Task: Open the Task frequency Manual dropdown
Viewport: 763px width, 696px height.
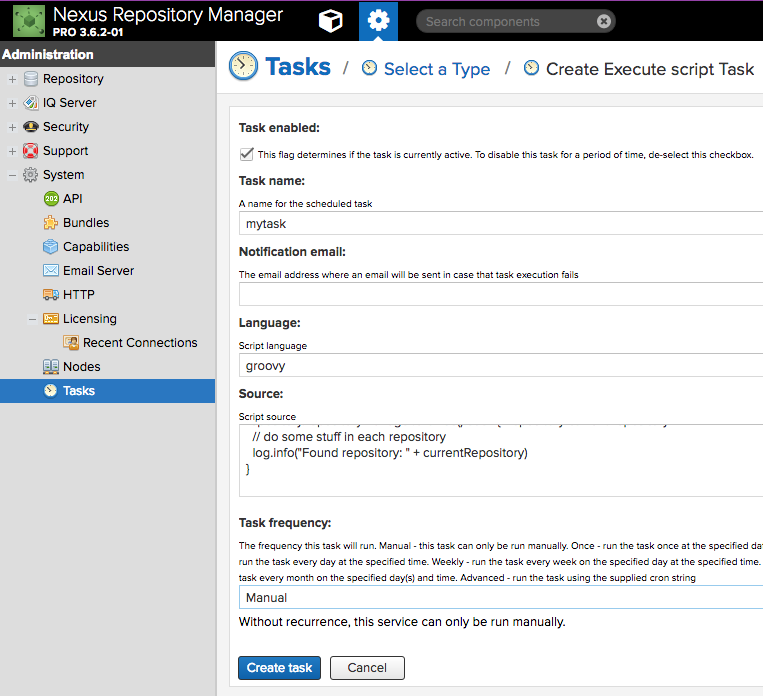Action: (x=500, y=598)
